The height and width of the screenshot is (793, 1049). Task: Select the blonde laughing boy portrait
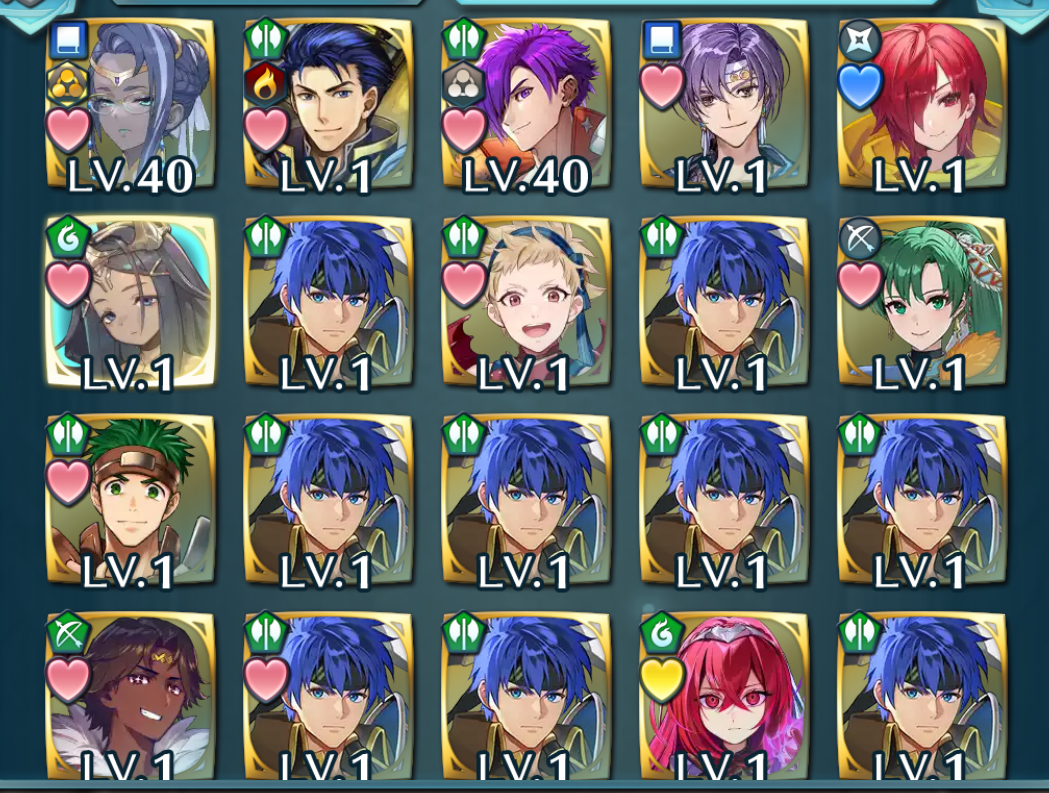tap(527, 302)
